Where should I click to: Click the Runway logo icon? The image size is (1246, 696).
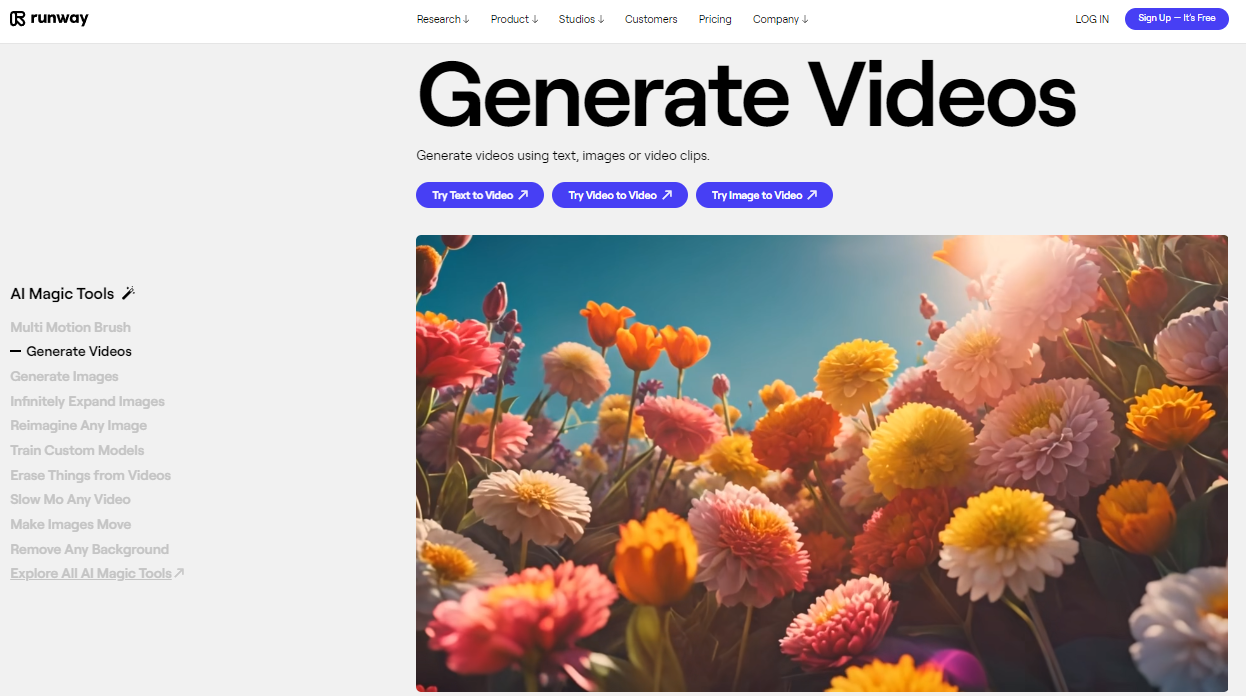click(x=17, y=19)
